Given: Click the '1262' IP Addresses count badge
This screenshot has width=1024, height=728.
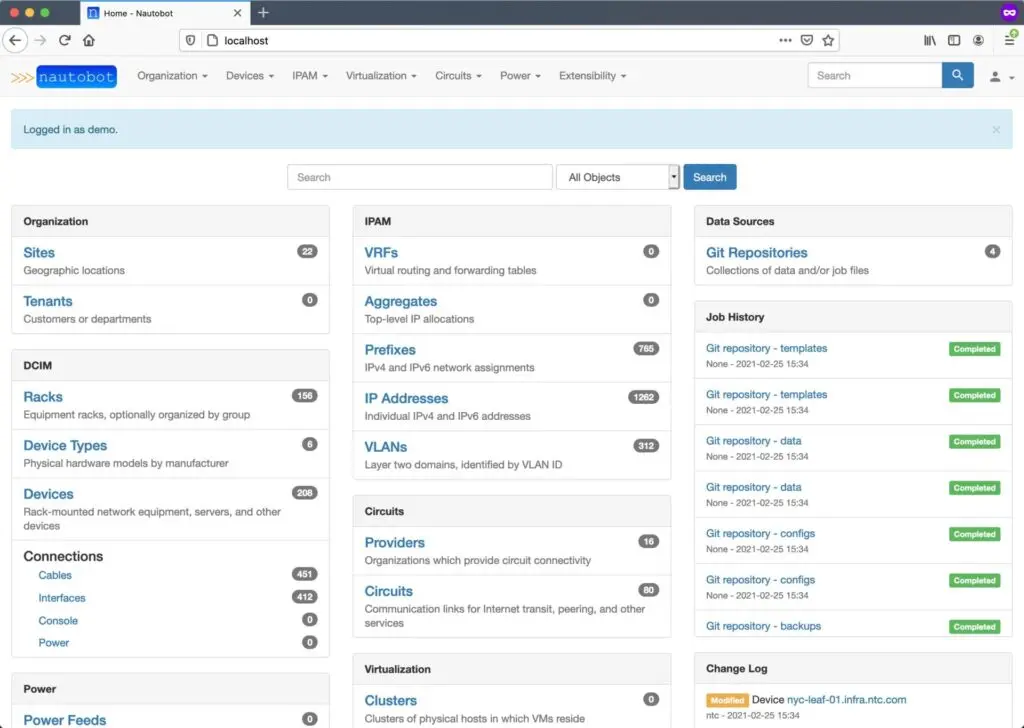Looking at the screenshot, I should pos(643,397).
